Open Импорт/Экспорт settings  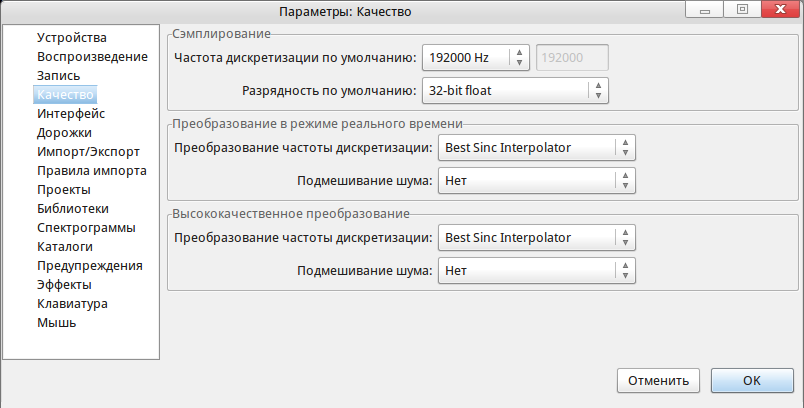89,152
